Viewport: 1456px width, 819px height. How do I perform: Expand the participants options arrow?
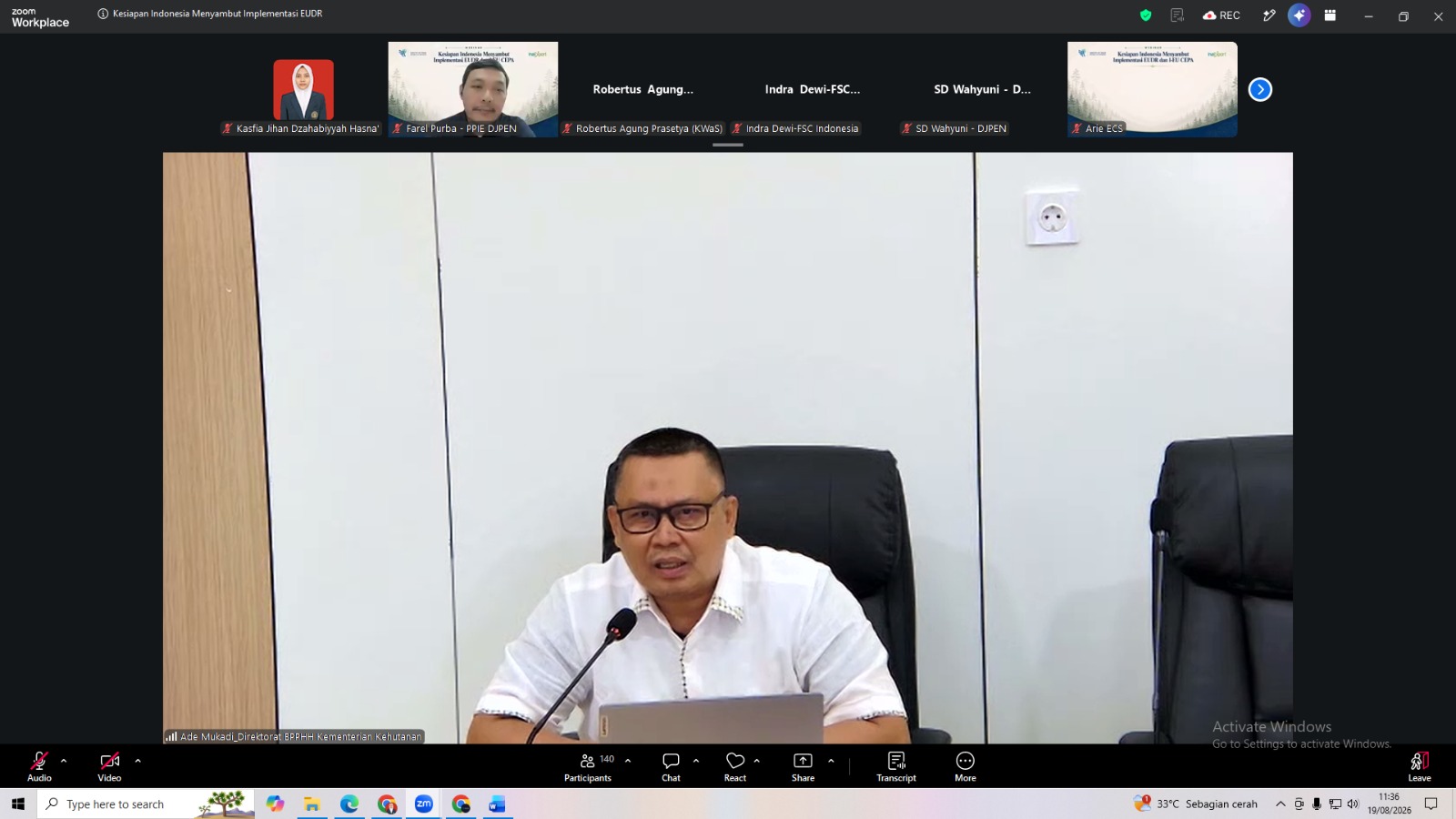coord(628,761)
